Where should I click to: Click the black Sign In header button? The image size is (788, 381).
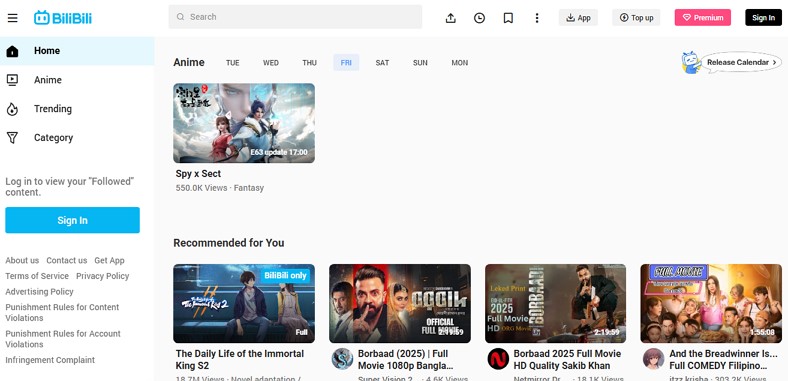click(763, 18)
